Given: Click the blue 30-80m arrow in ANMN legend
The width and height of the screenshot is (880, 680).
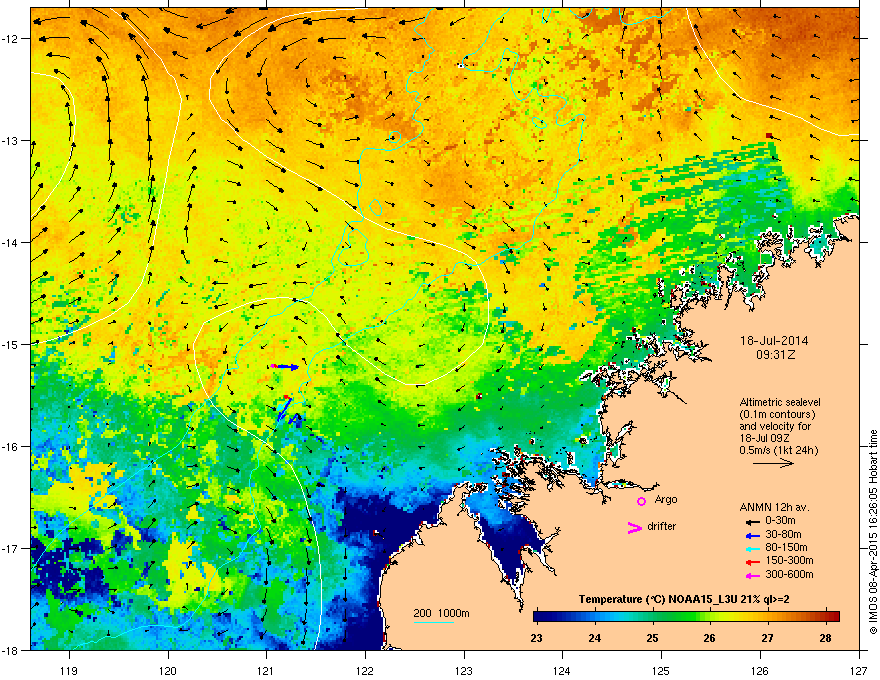Looking at the screenshot, I should click(x=753, y=535).
